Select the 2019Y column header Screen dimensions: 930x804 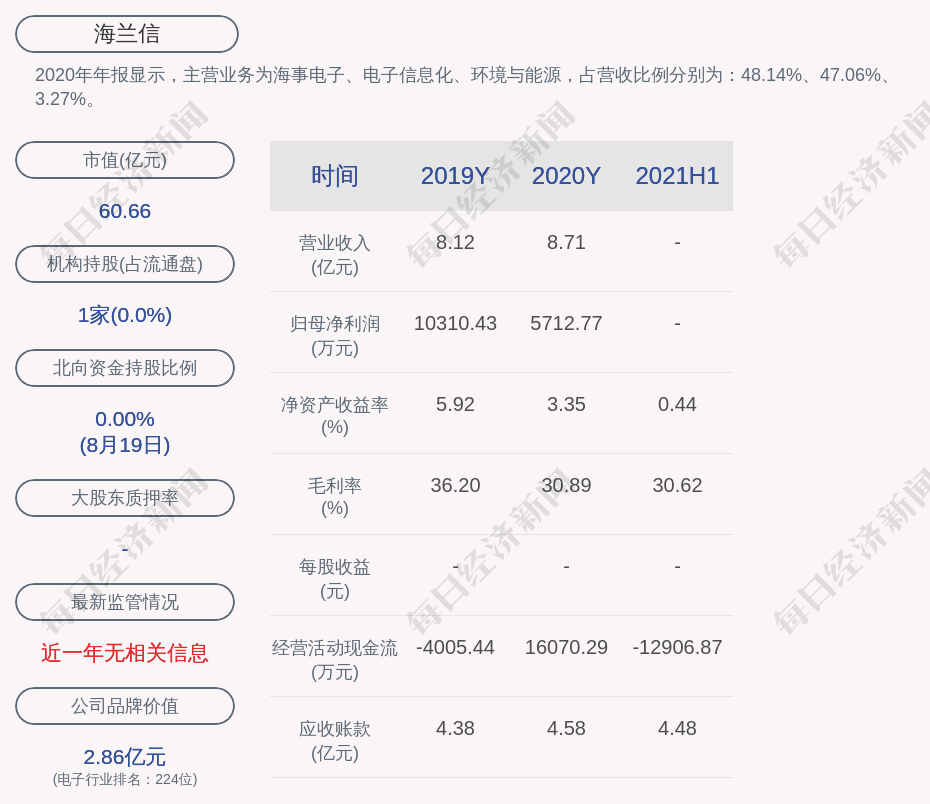(455, 176)
